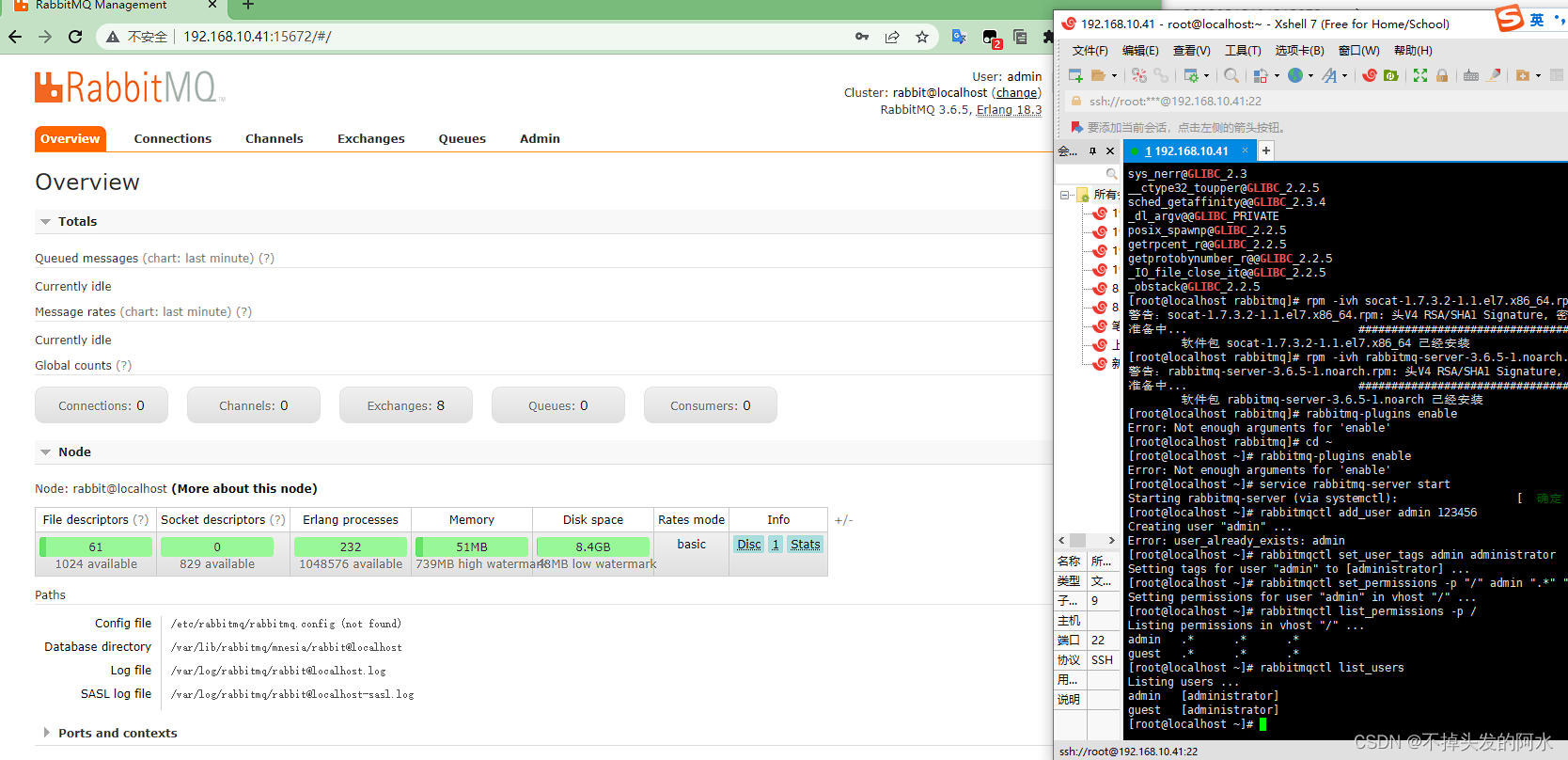Click Chrome share page icon
Screen dimensions: 1568x760
coord(892,37)
